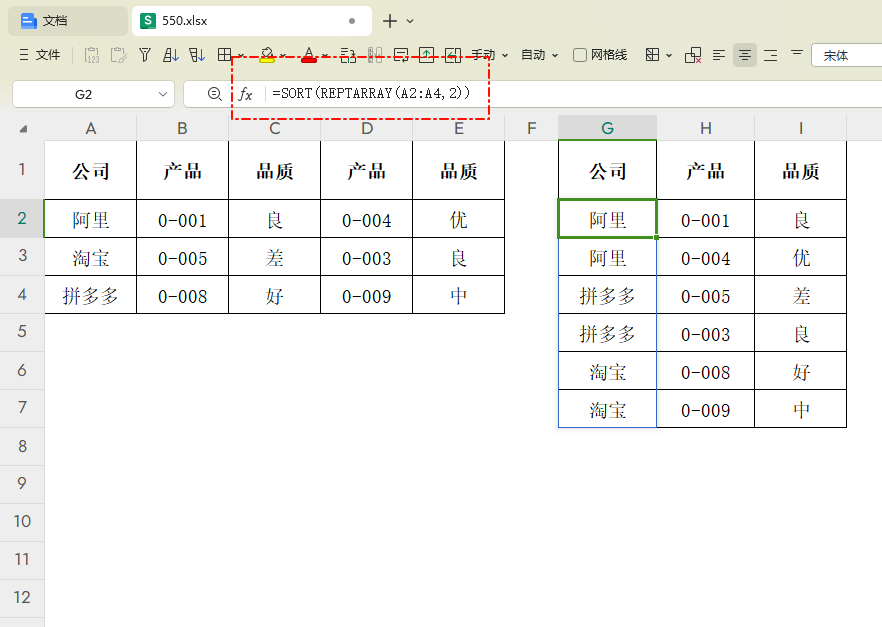Screen dimensions: 882x627
Task: Sort ascending with the A-down icon
Action: 170,55
